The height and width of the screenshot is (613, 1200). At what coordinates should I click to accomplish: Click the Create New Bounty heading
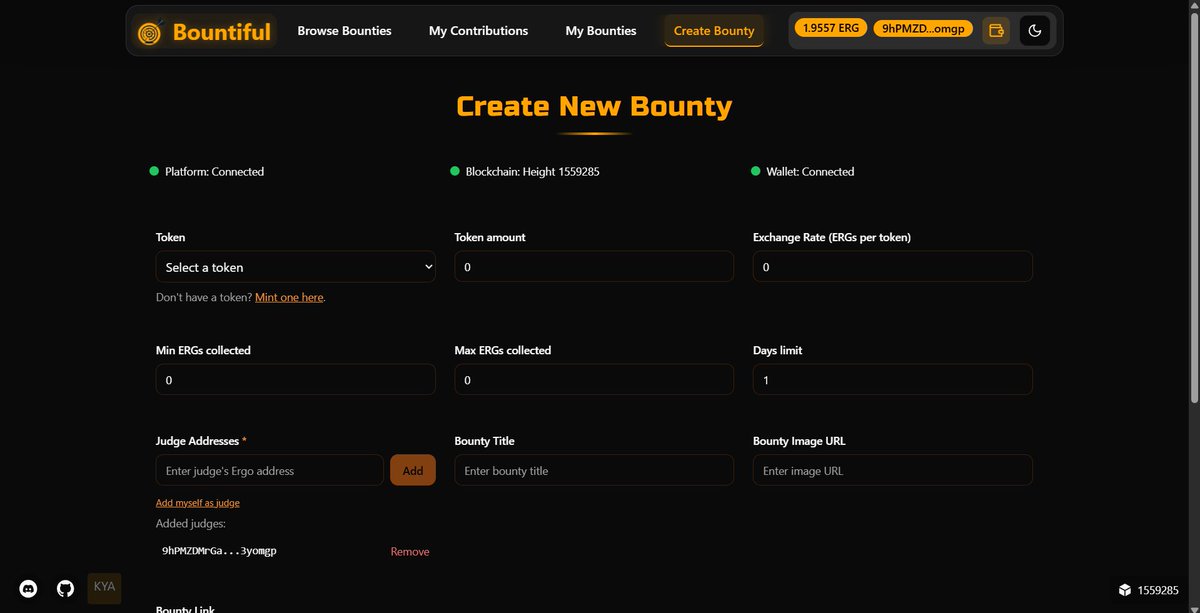(x=594, y=106)
